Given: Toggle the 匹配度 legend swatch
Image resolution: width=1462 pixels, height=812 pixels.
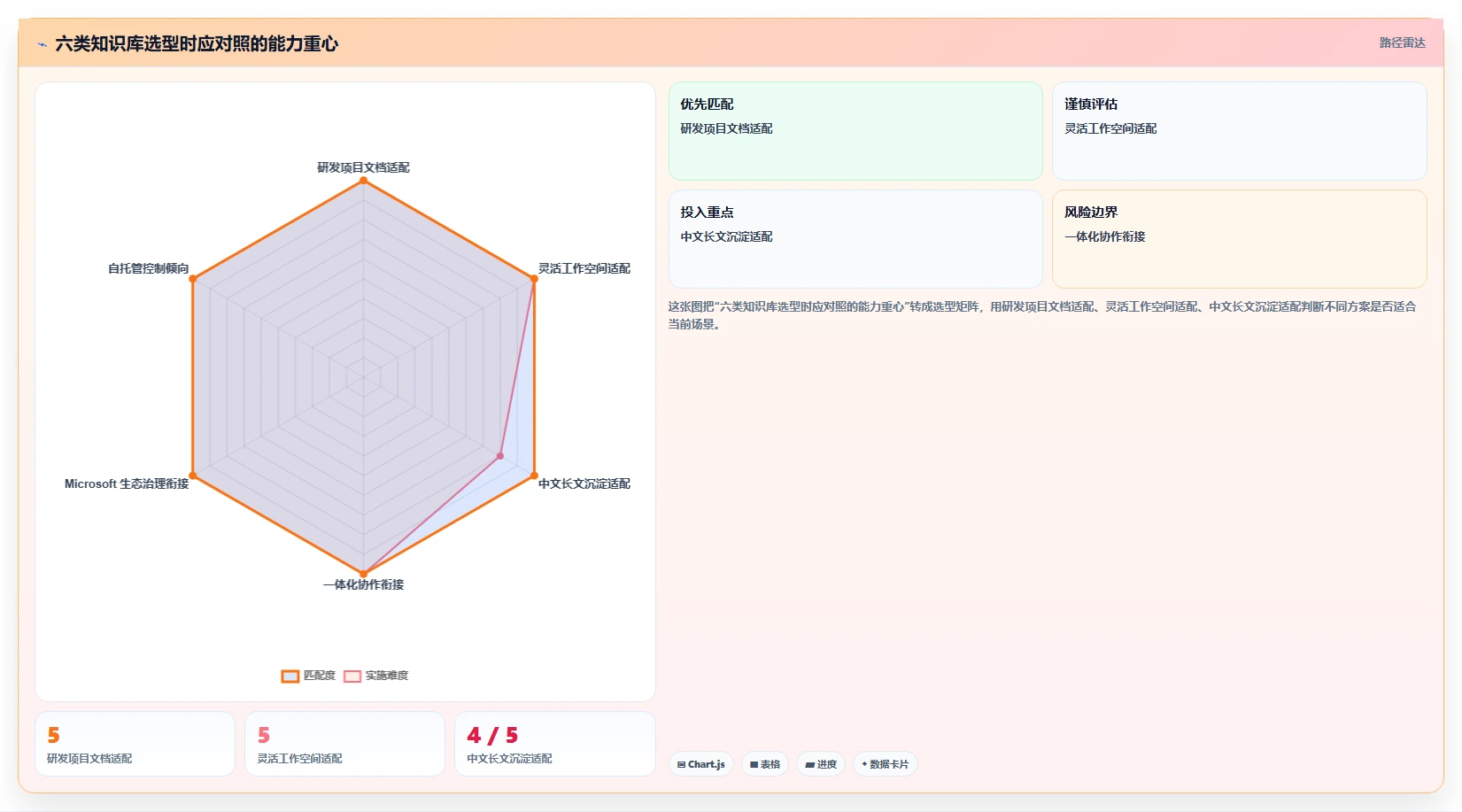Looking at the screenshot, I should (x=290, y=676).
